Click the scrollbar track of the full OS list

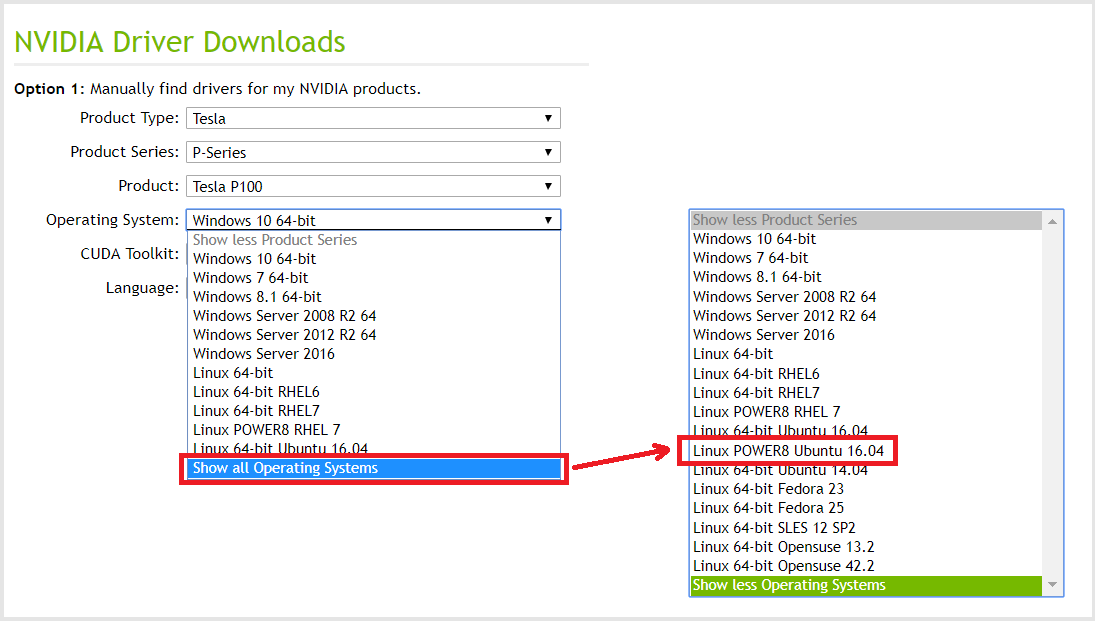click(x=1052, y=403)
